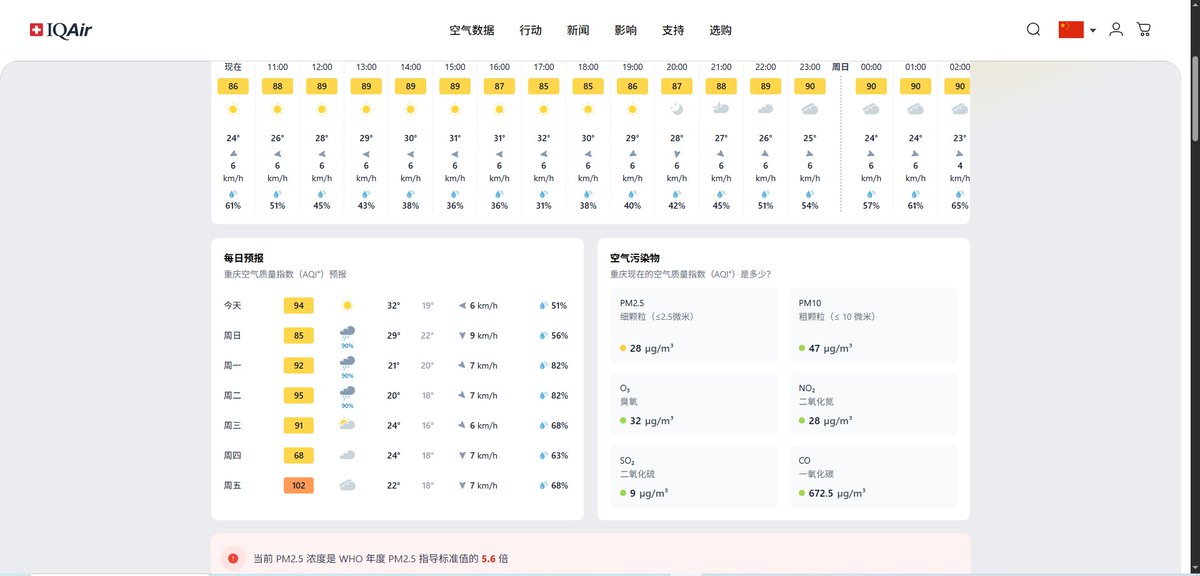Viewport: 1200px width, 576px height.
Task: Open the search magnifier icon
Action: [x=1034, y=30]
